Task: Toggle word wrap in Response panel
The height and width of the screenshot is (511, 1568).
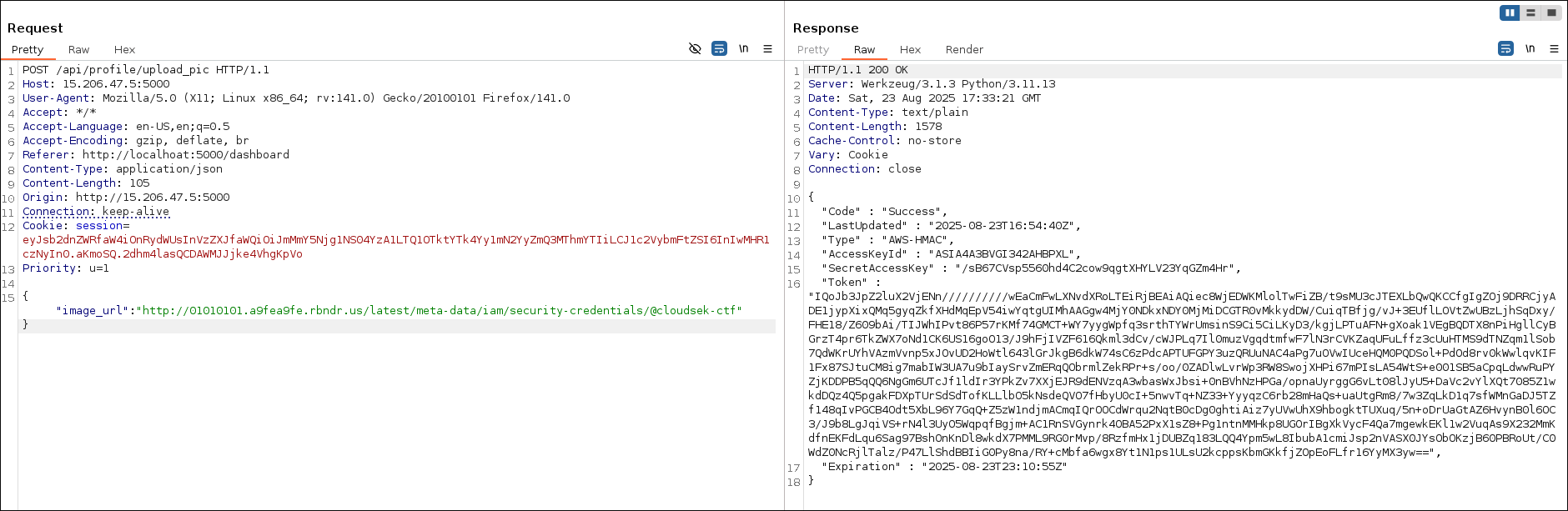Action: tap(1505, 49)
